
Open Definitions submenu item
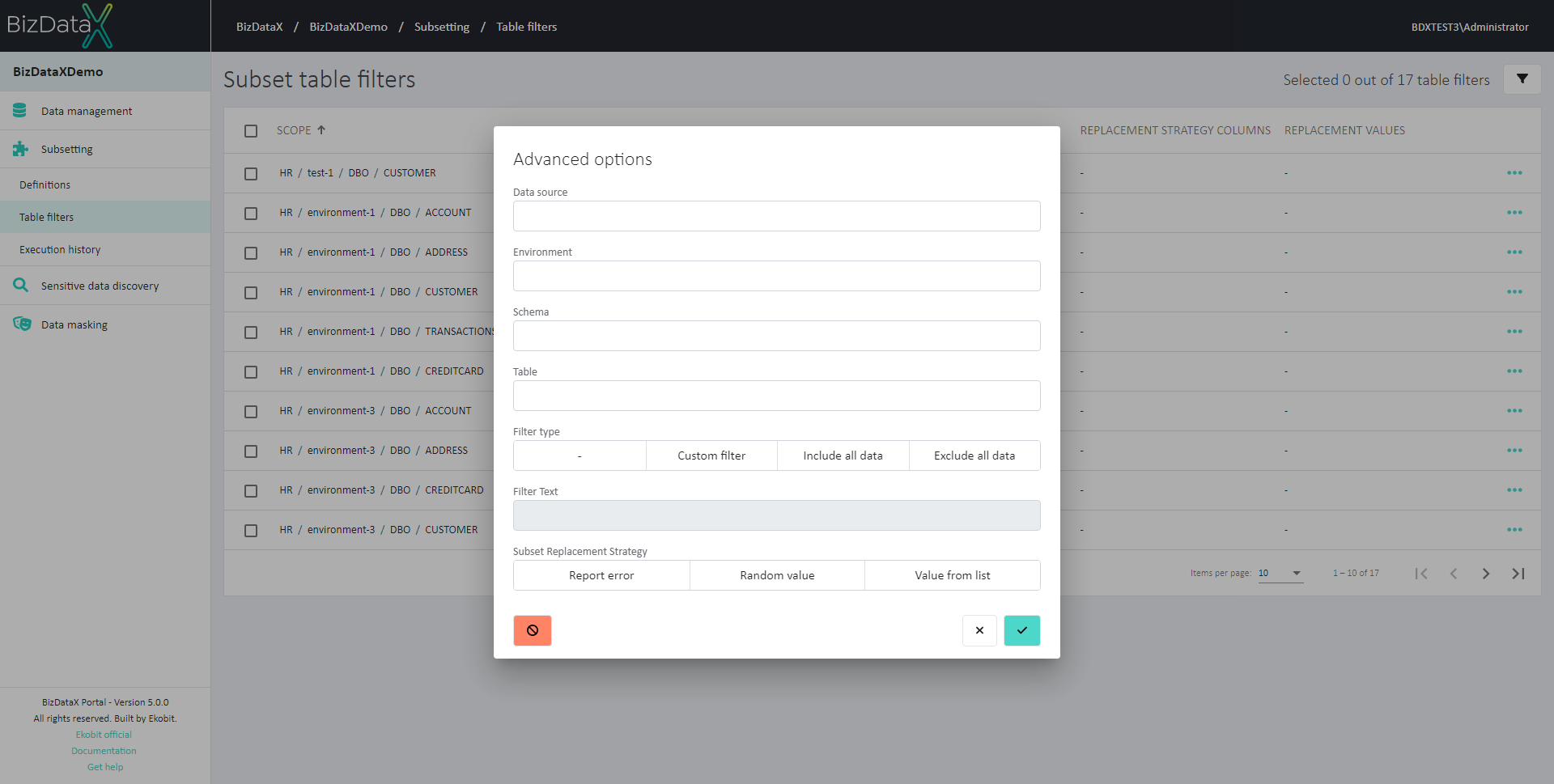[x=105, y=184]
